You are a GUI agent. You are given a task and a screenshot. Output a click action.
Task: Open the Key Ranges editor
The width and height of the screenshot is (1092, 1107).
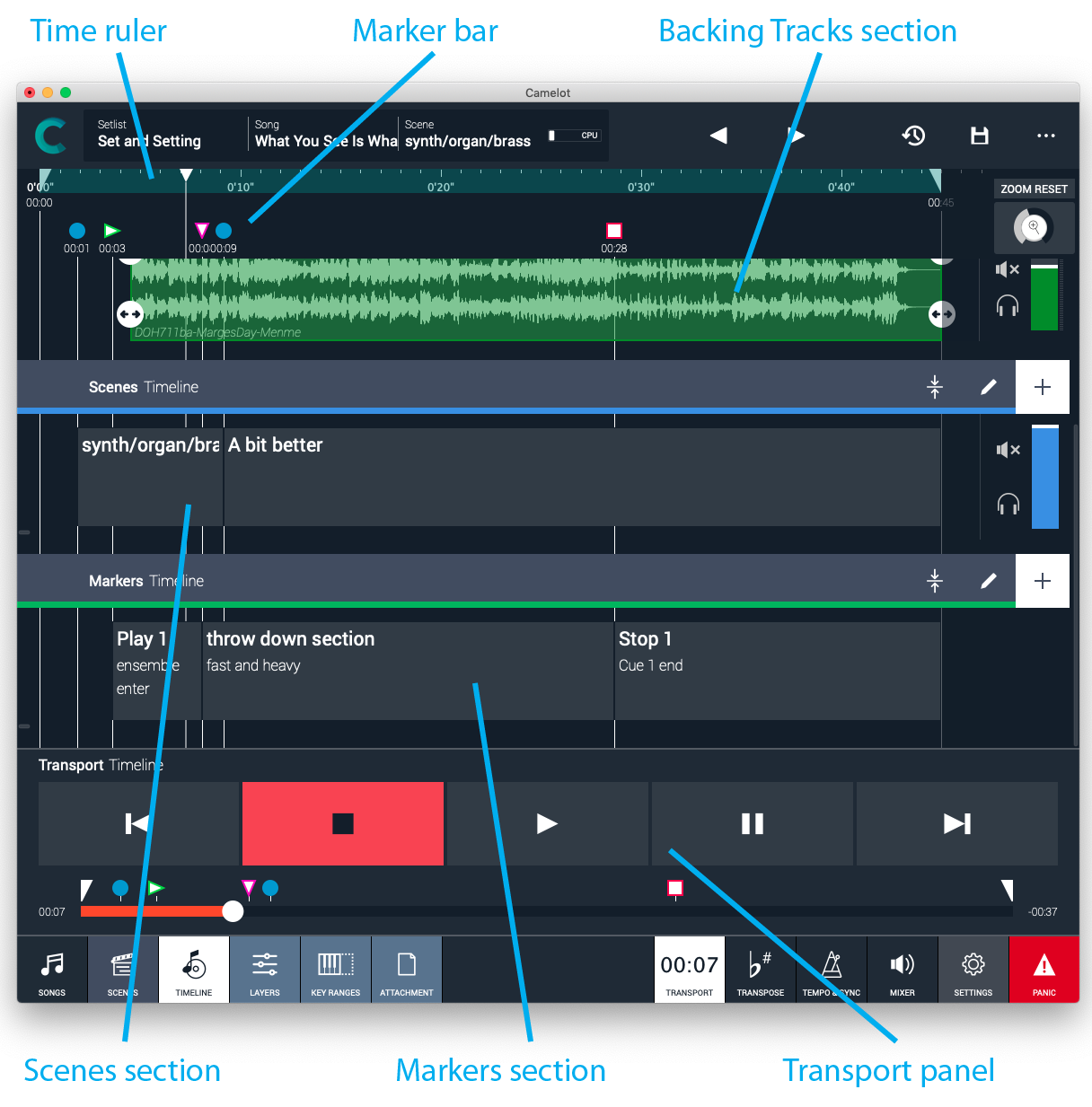click(335, 970)
